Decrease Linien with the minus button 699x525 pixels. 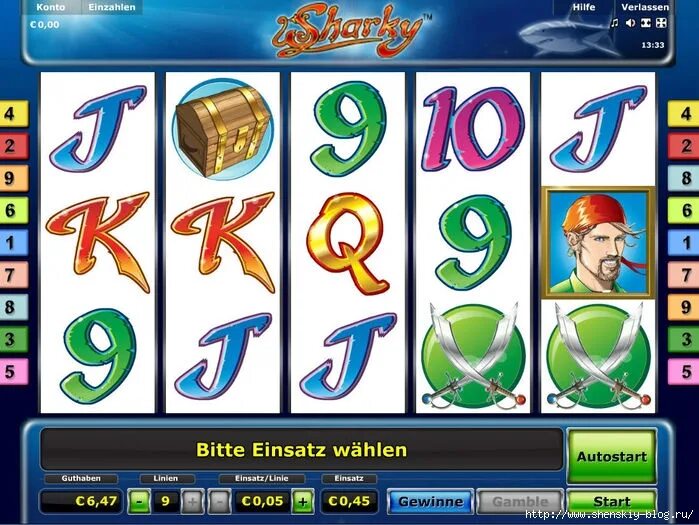139,502
